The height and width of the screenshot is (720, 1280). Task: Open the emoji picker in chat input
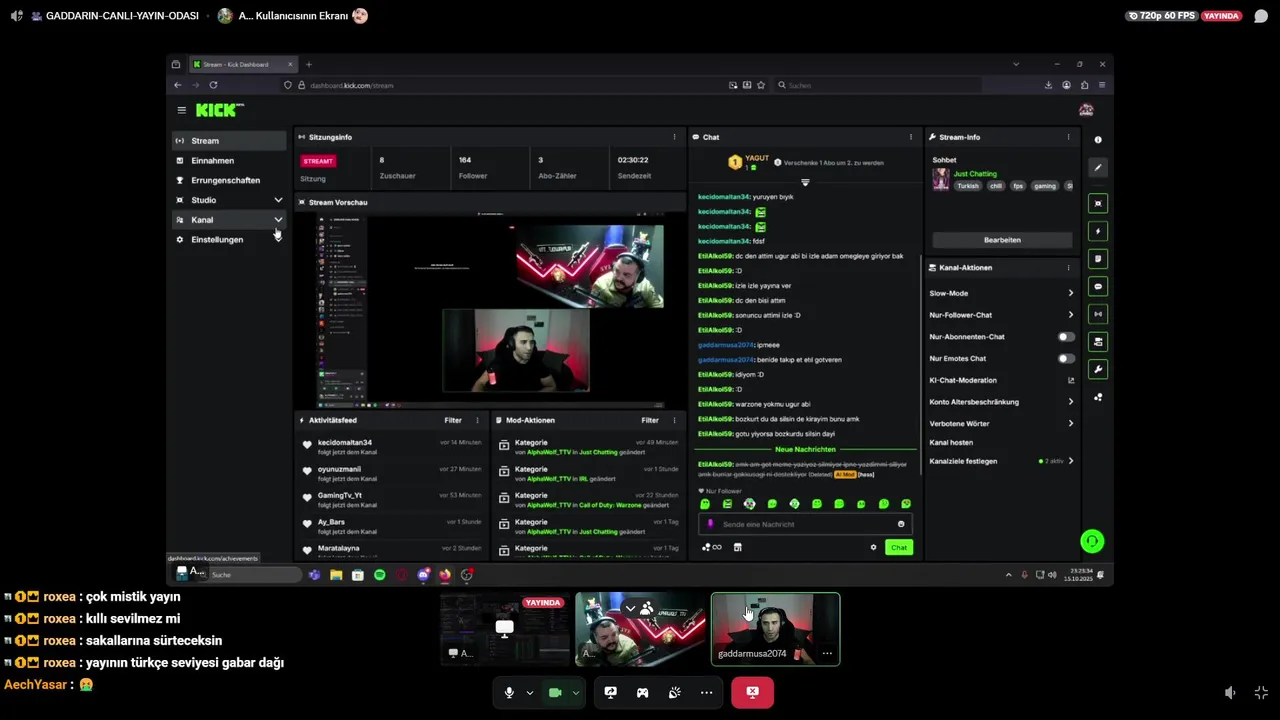point(901,524)
